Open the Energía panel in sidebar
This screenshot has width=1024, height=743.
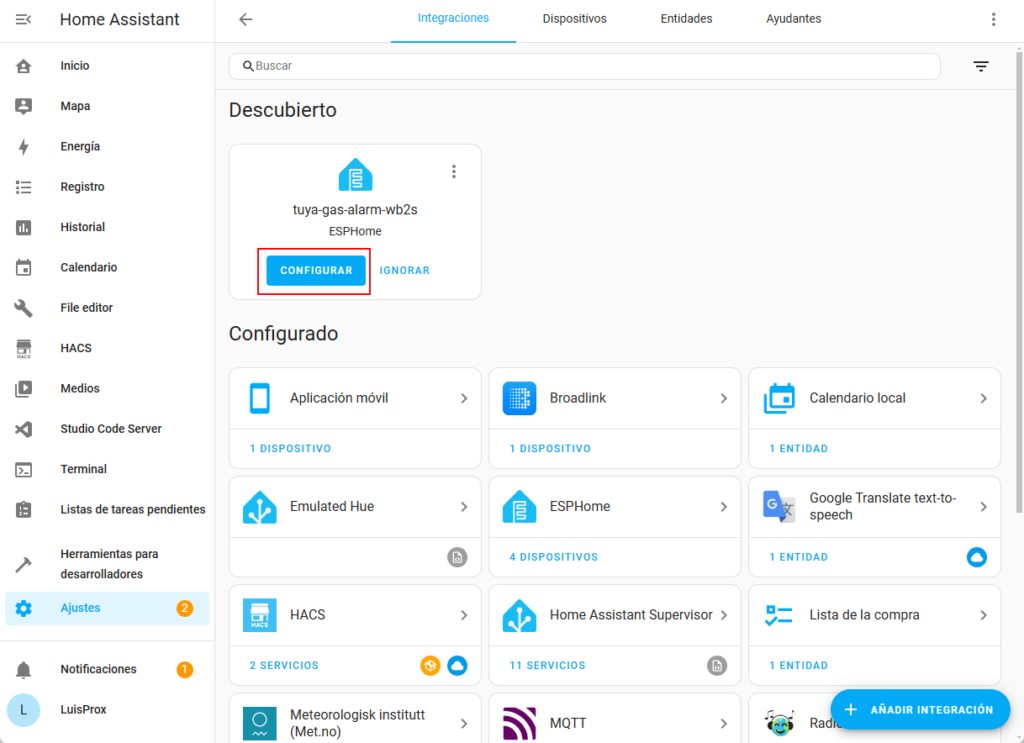[80, 147]
